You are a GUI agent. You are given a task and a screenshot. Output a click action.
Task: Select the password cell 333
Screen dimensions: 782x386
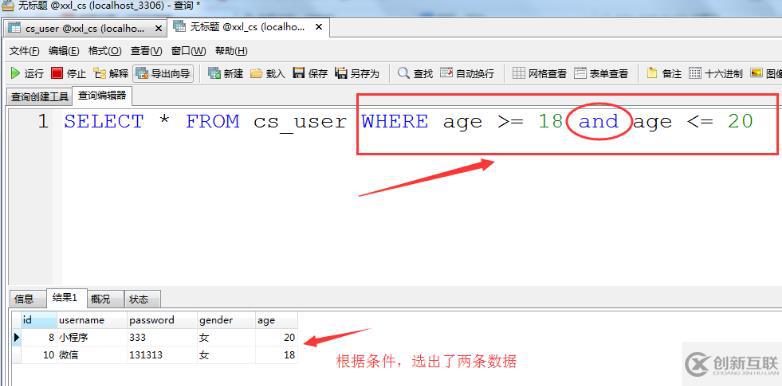162,338
